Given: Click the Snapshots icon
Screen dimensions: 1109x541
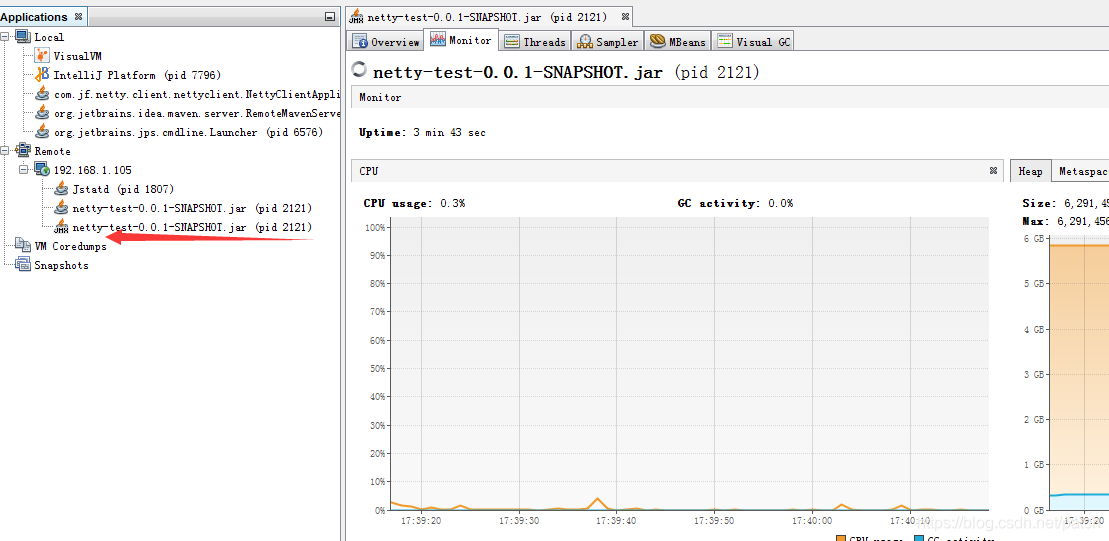Looking at the screenshot, I should coord(23,265).
